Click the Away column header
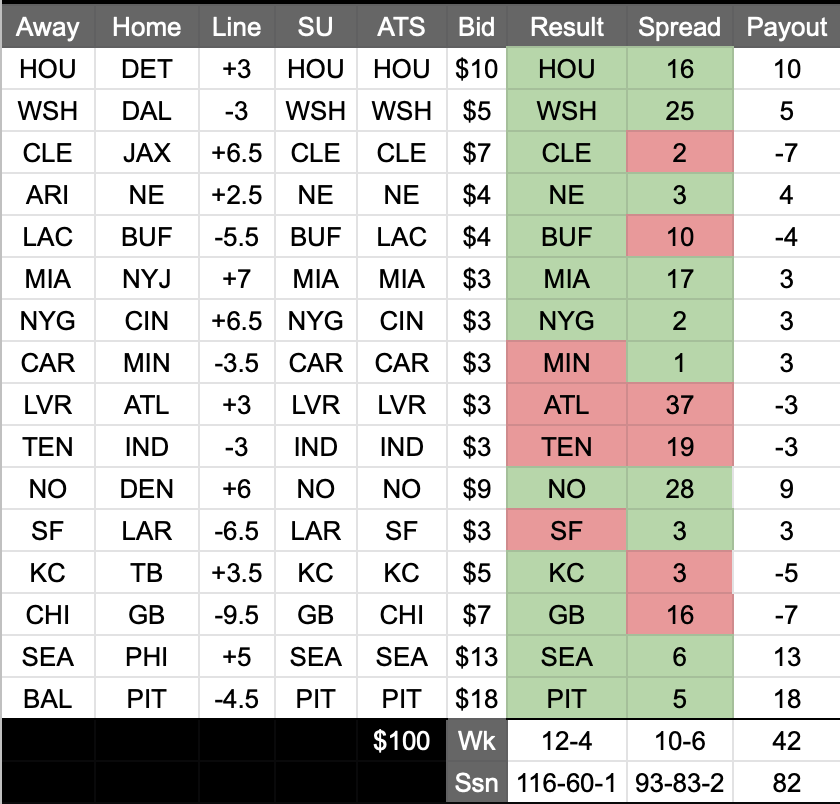840x804 pixels. tap(47, 27)
